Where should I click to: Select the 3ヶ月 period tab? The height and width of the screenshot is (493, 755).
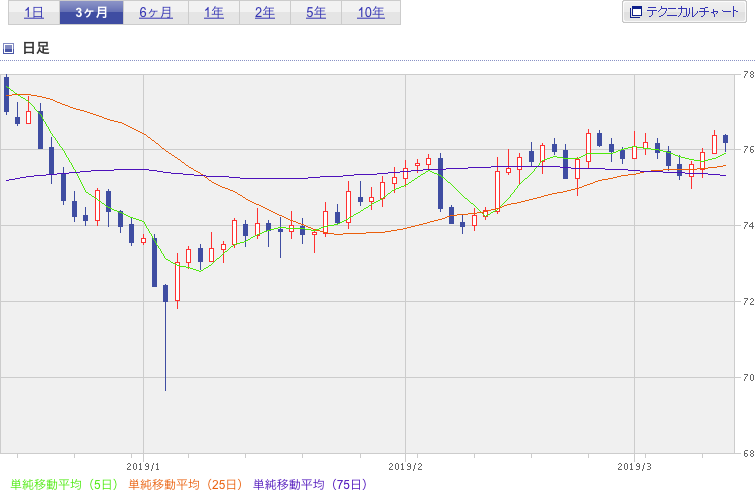91,13
